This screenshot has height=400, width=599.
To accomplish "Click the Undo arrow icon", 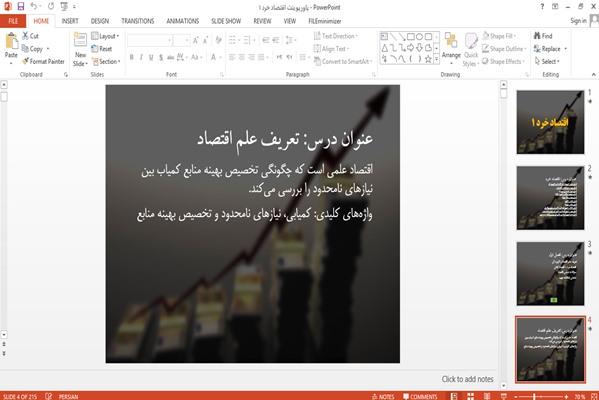I will click(x=34, y=6).
